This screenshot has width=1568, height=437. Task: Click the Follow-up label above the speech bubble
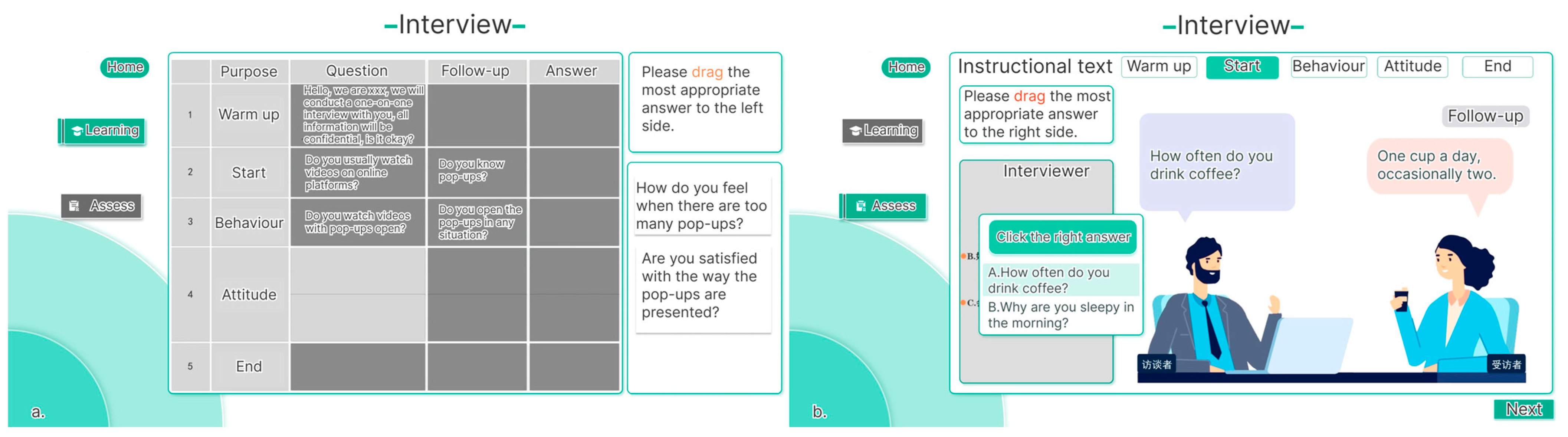coord(1485,116)
